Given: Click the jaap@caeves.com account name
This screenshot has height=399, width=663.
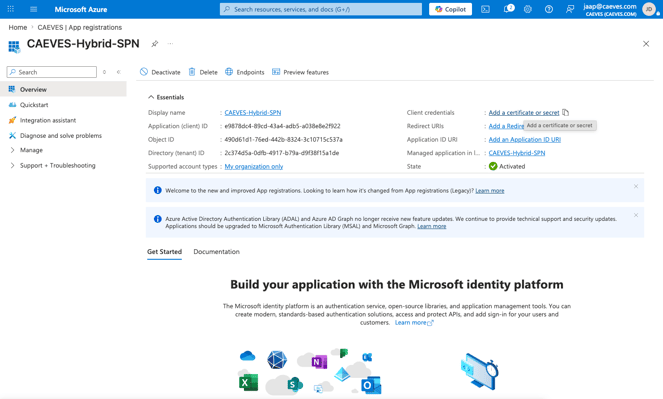Looking at the screenshot, I should pos(609,6).
